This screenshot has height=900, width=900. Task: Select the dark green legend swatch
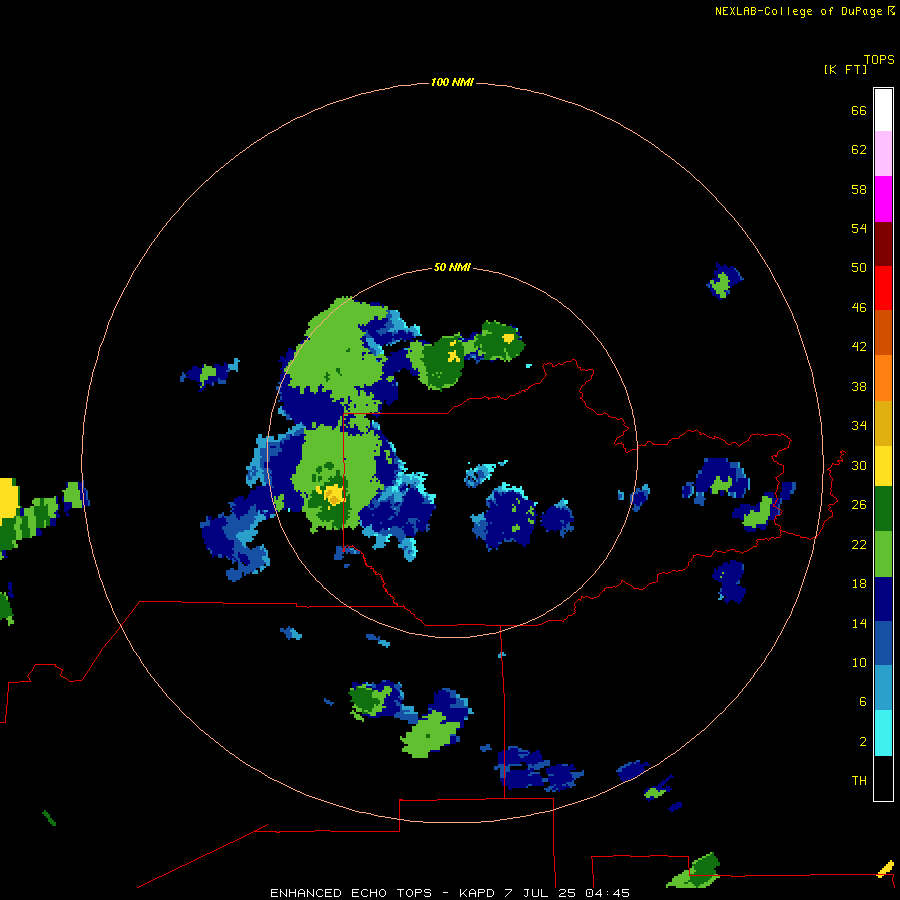point(883,509)
